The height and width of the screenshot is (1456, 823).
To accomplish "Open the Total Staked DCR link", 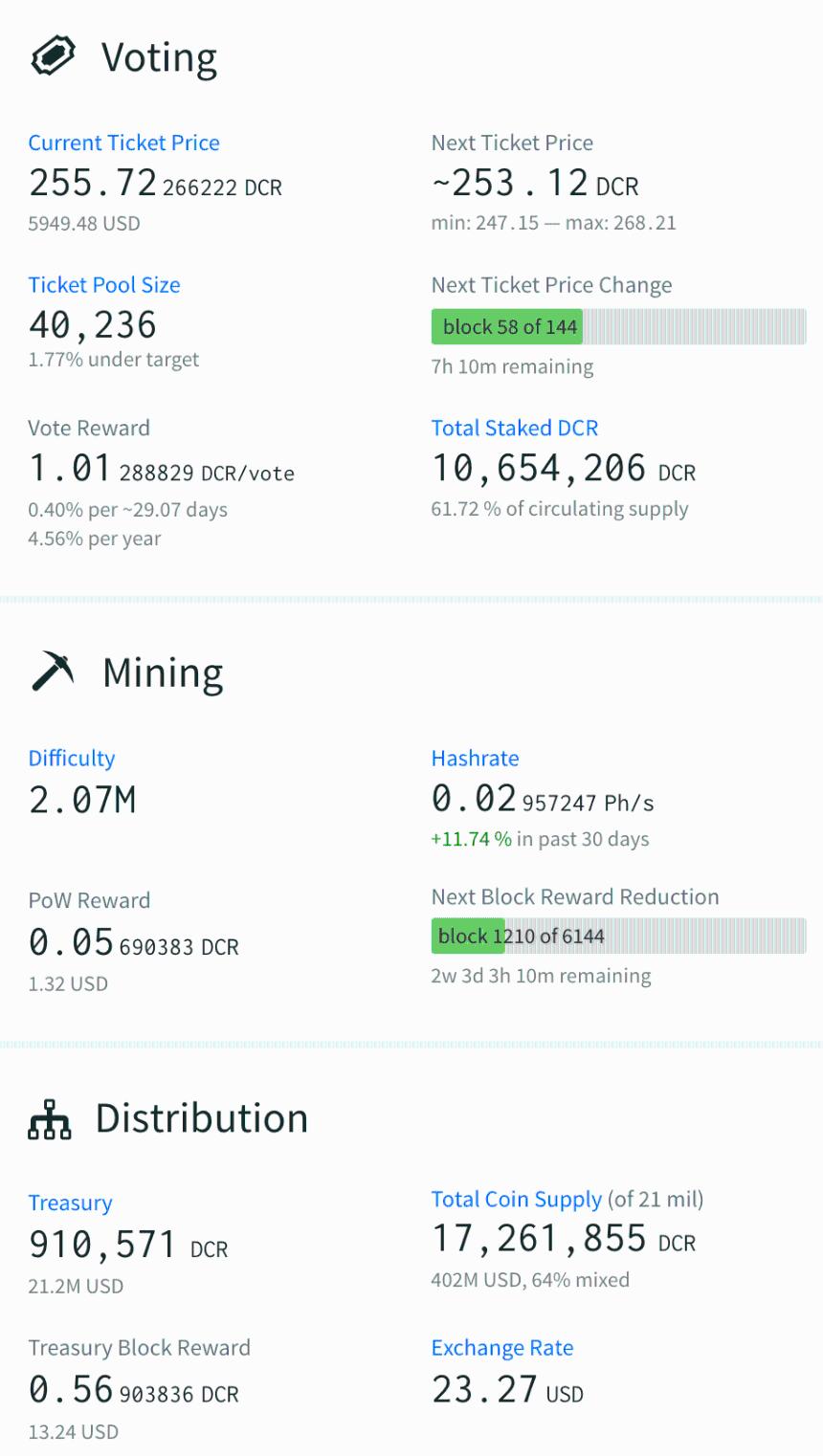I will 515,427.
